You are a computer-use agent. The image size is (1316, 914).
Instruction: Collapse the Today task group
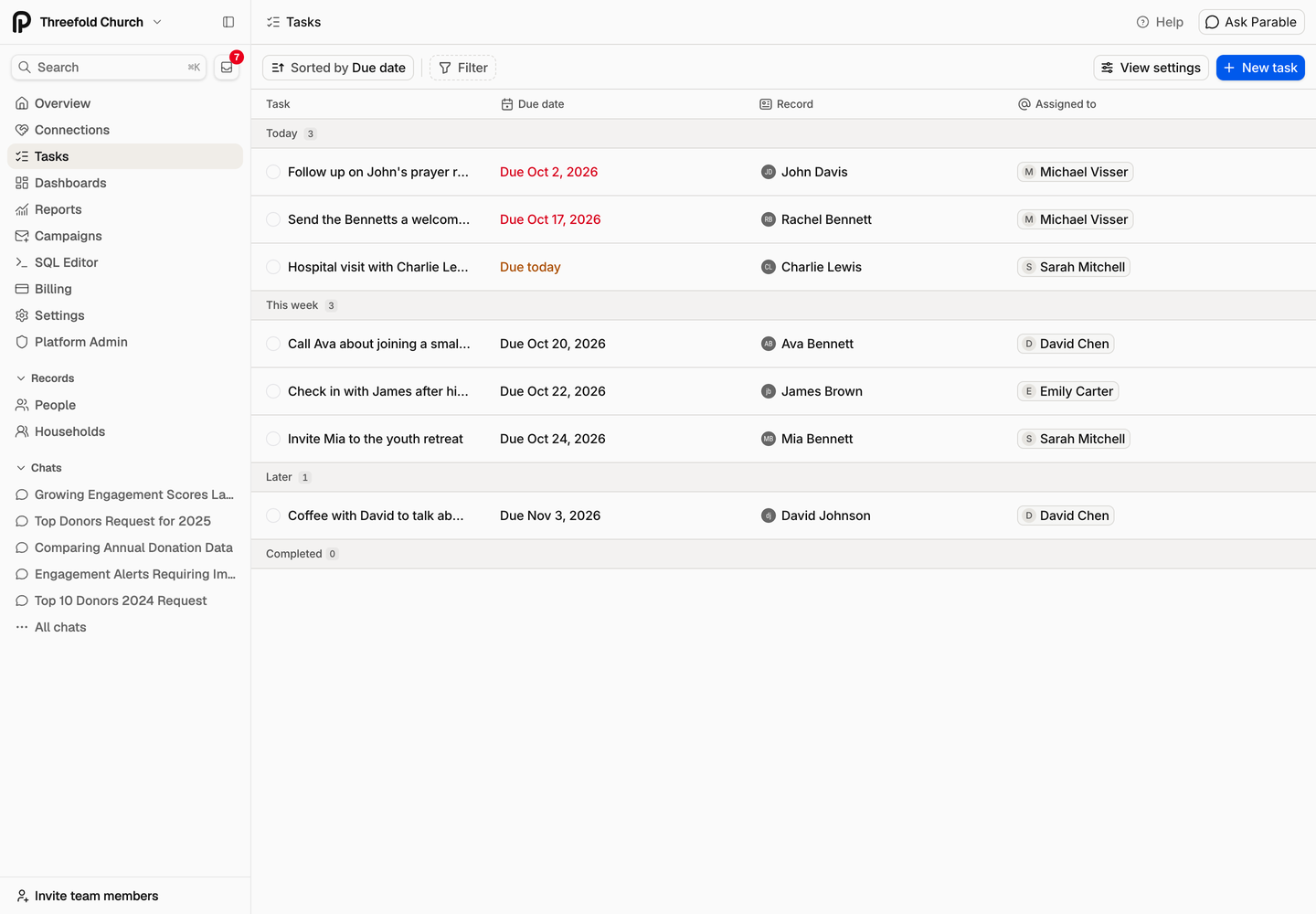tap(783, 133)
